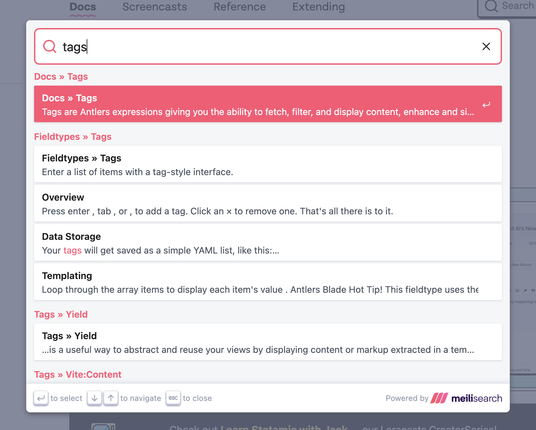Switch to the Screencasts nav tab
536x430 pixels.
coord(155,7)
